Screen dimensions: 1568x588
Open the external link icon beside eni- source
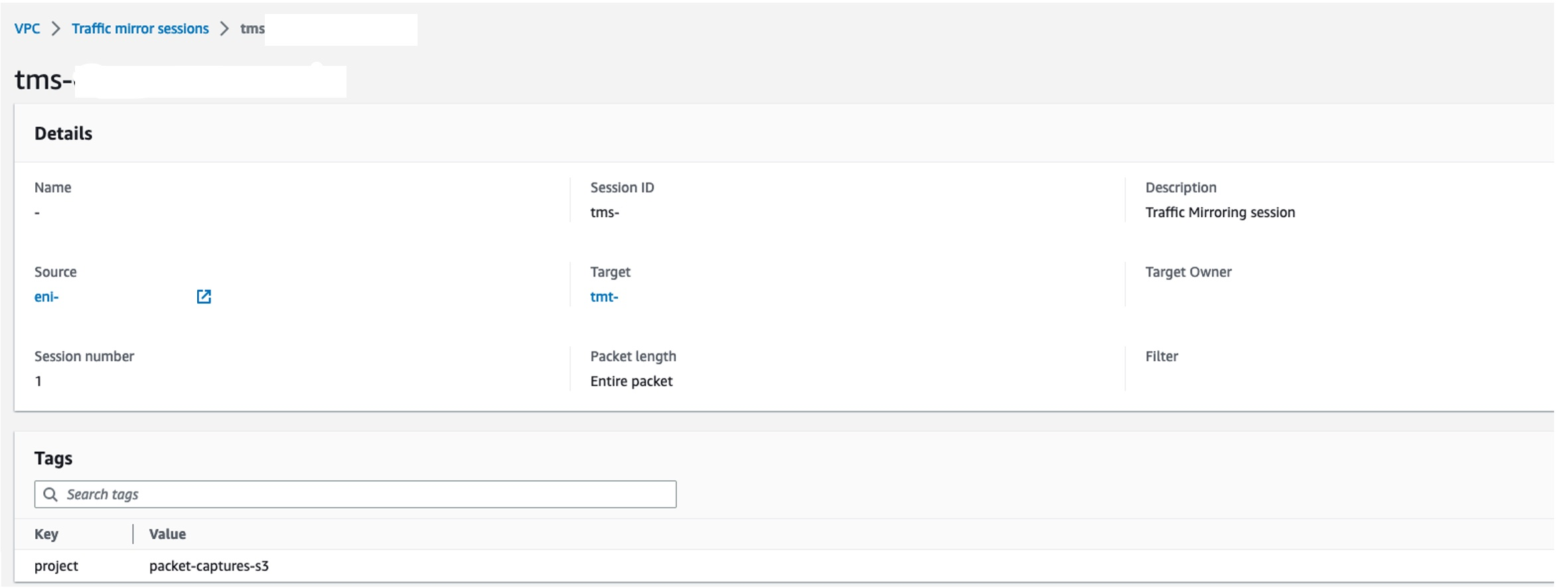tap(204, 296)
